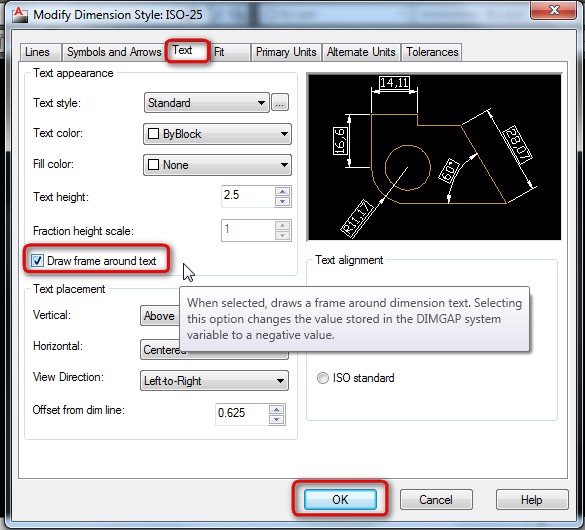
Task: Select the ISO standard radio button
Action: point(323,378)
